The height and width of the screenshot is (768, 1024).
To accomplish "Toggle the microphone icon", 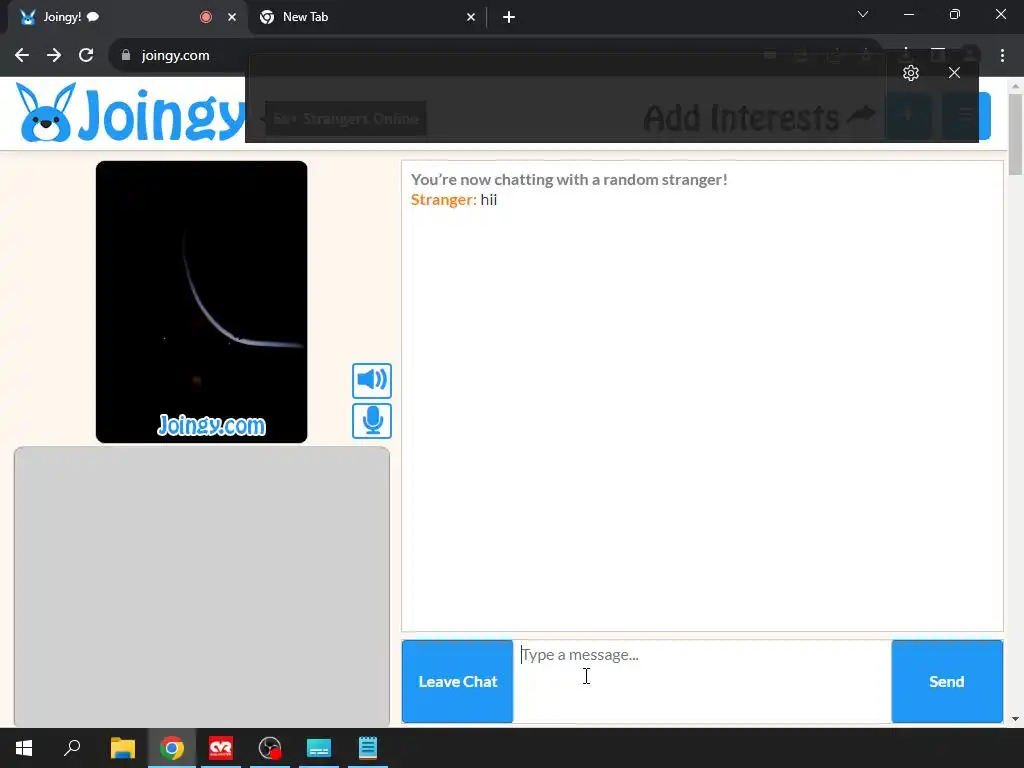I will tap(372, 421).
